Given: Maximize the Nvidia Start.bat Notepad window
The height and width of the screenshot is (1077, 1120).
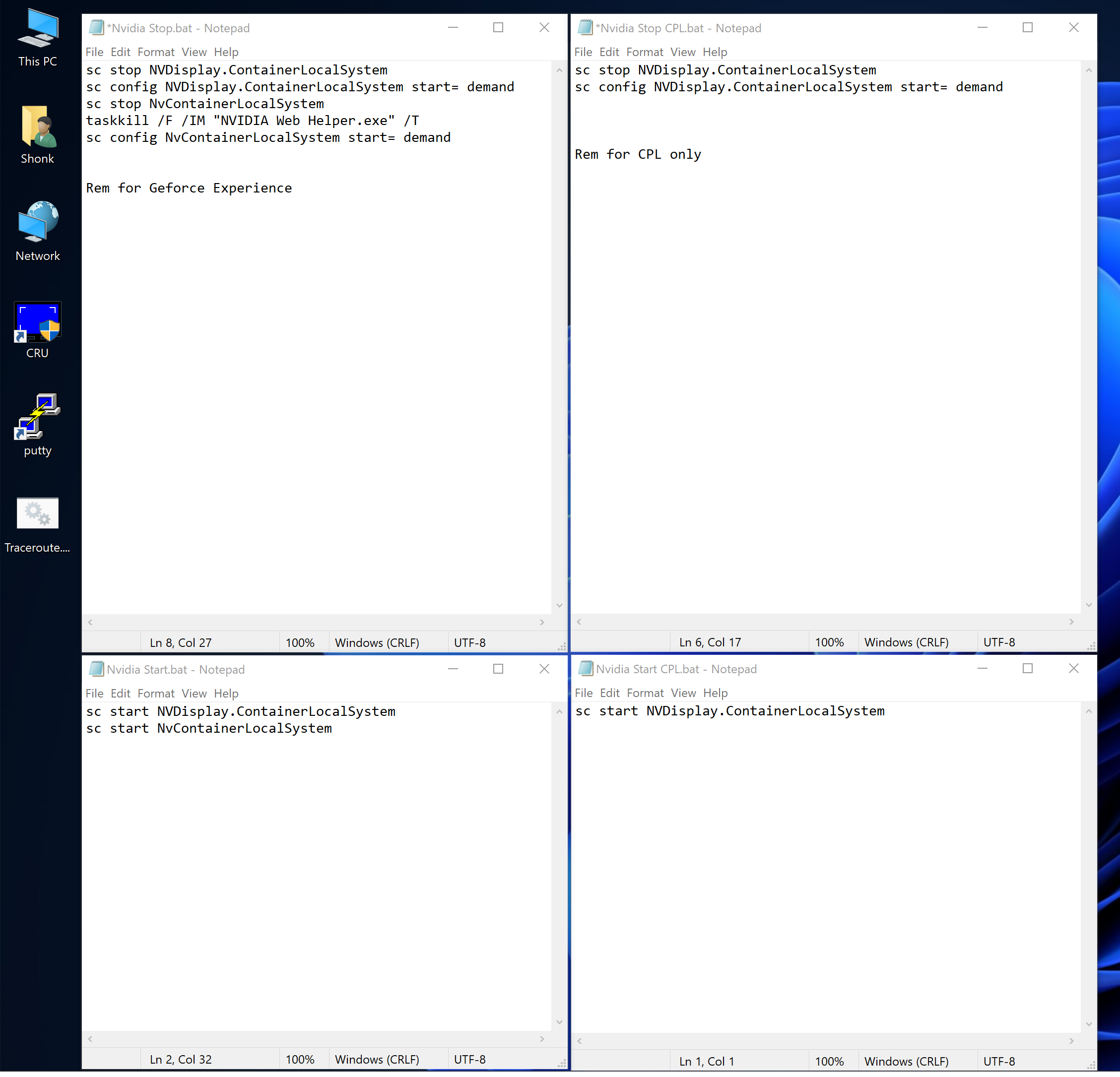Looking at the screenshot, I should coord(498,669).
